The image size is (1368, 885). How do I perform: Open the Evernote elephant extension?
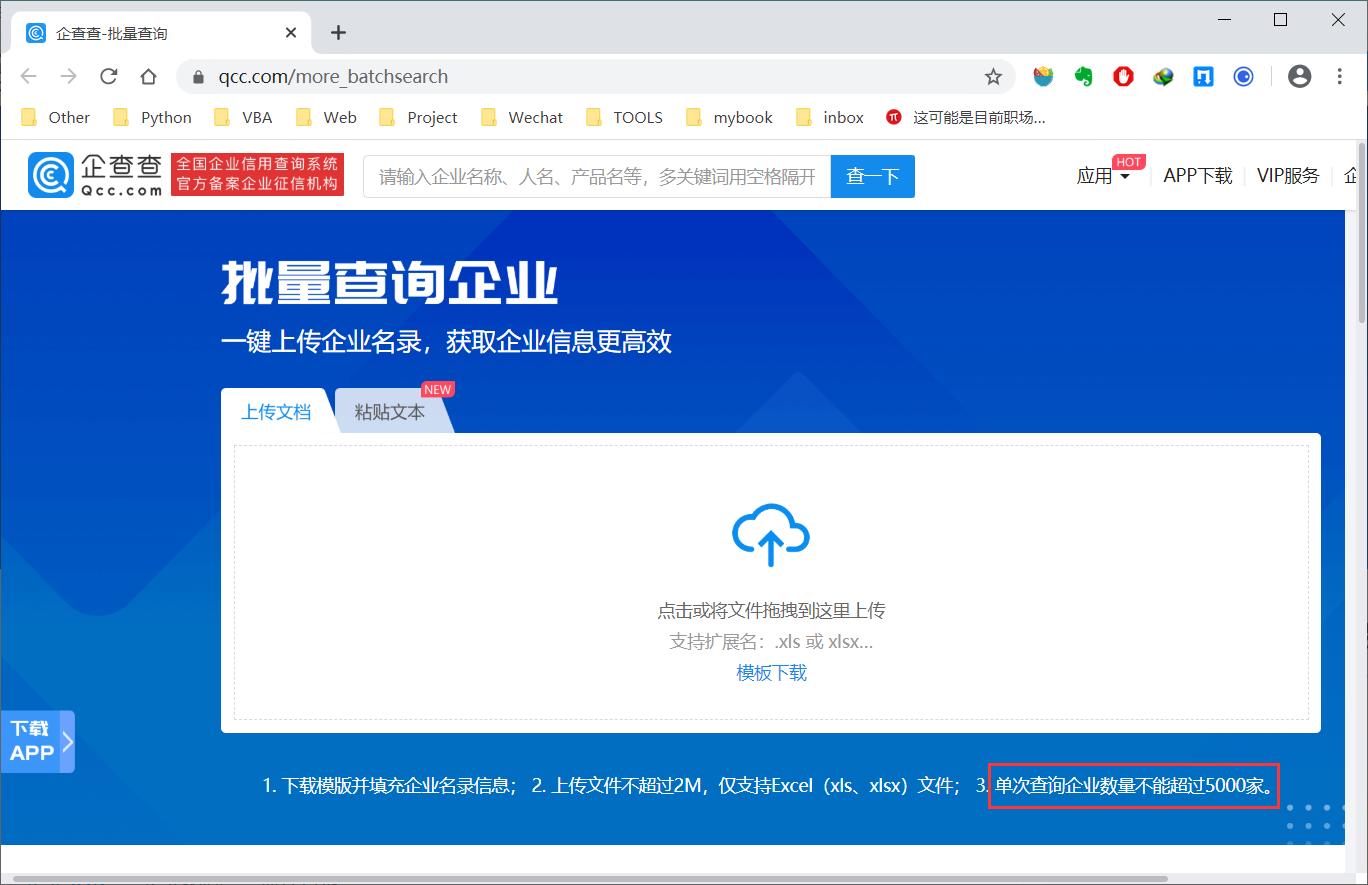click(x=1084, y=76)
